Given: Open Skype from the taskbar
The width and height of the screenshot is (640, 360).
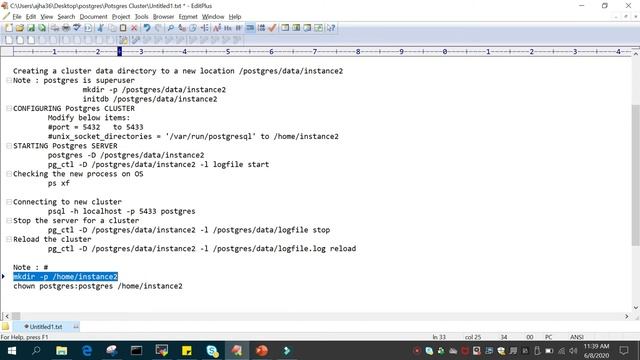Looking at the screenshot, I should coord(212,351).
